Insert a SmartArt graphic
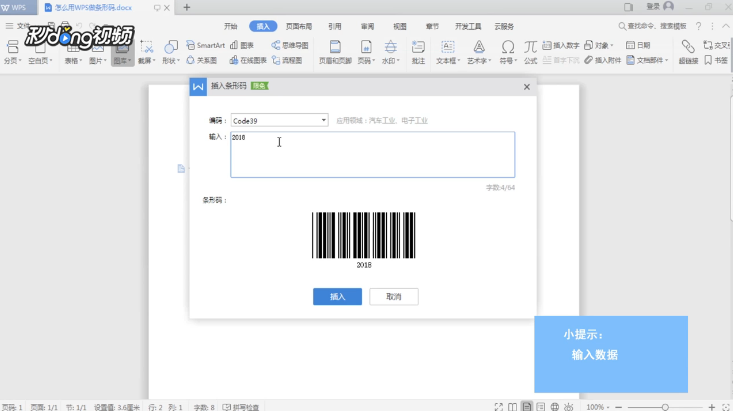 click(205, 45)
